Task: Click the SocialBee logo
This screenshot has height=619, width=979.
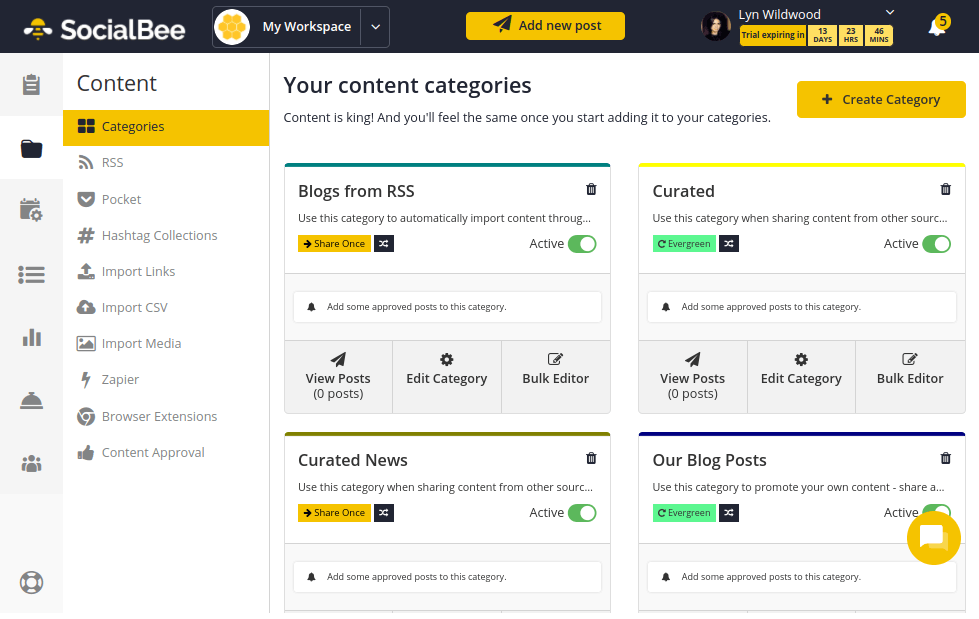Action: click(x=104, y=29)
